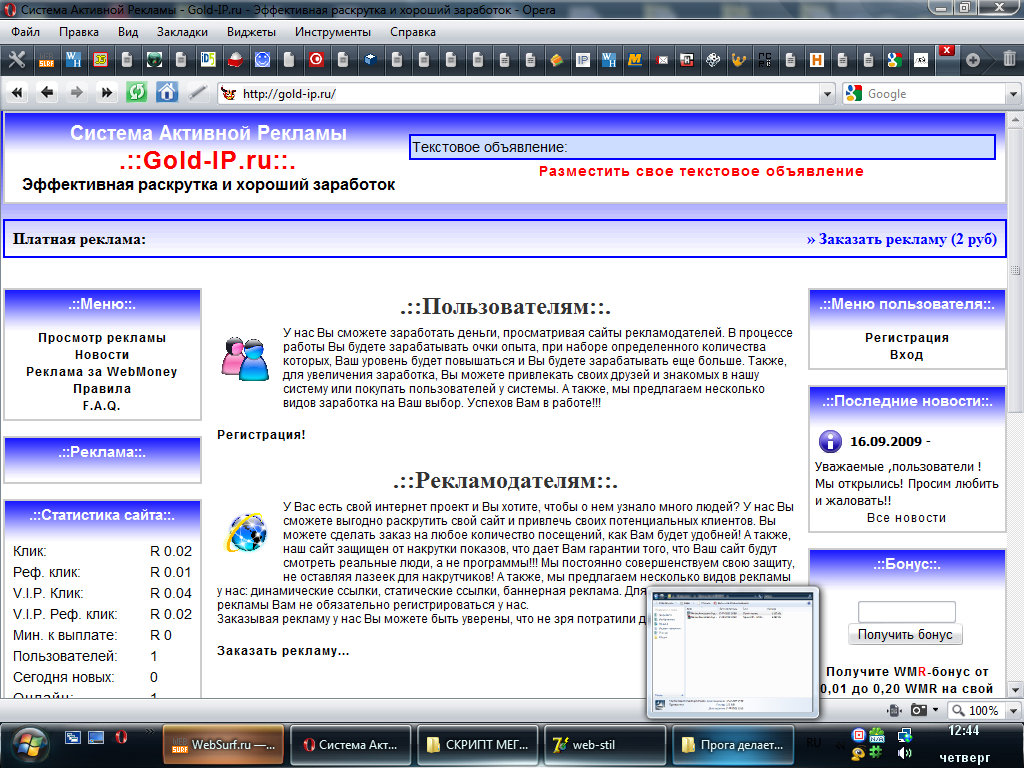Add a new tab with plus button
This screenshot has width=1024, height=768.
coord(973,60)
